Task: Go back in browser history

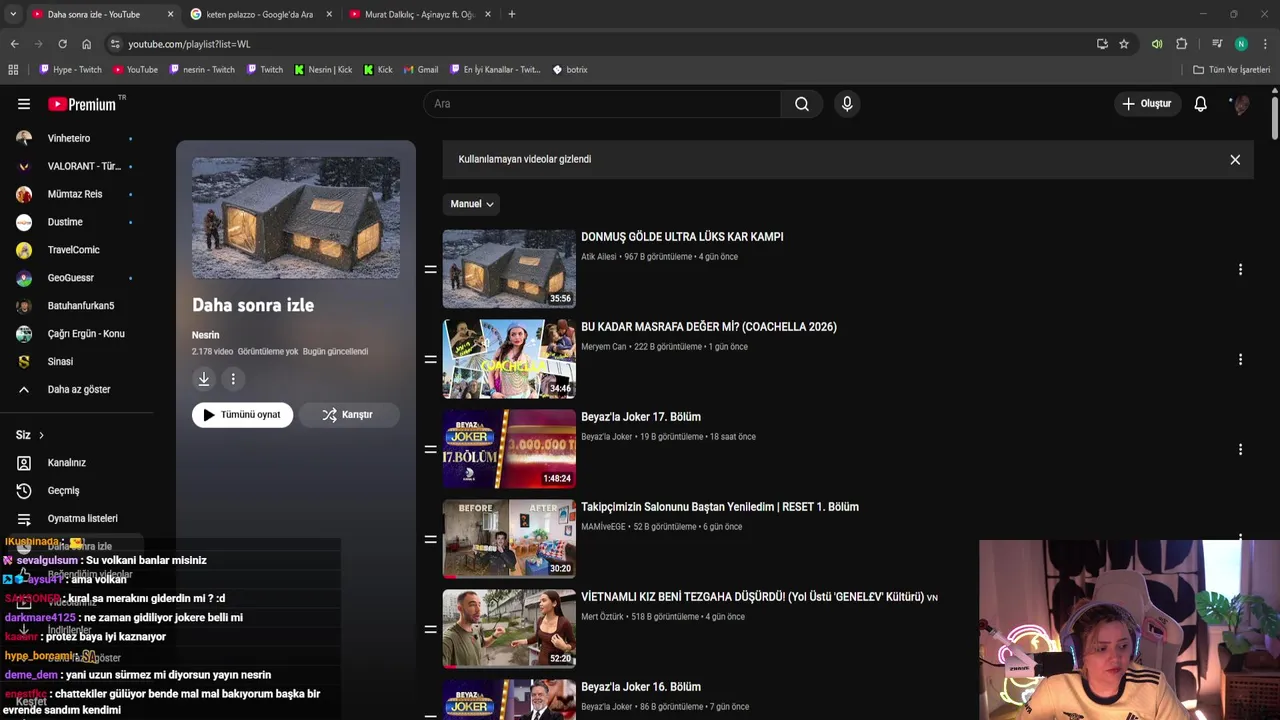Action: [14, 44]
